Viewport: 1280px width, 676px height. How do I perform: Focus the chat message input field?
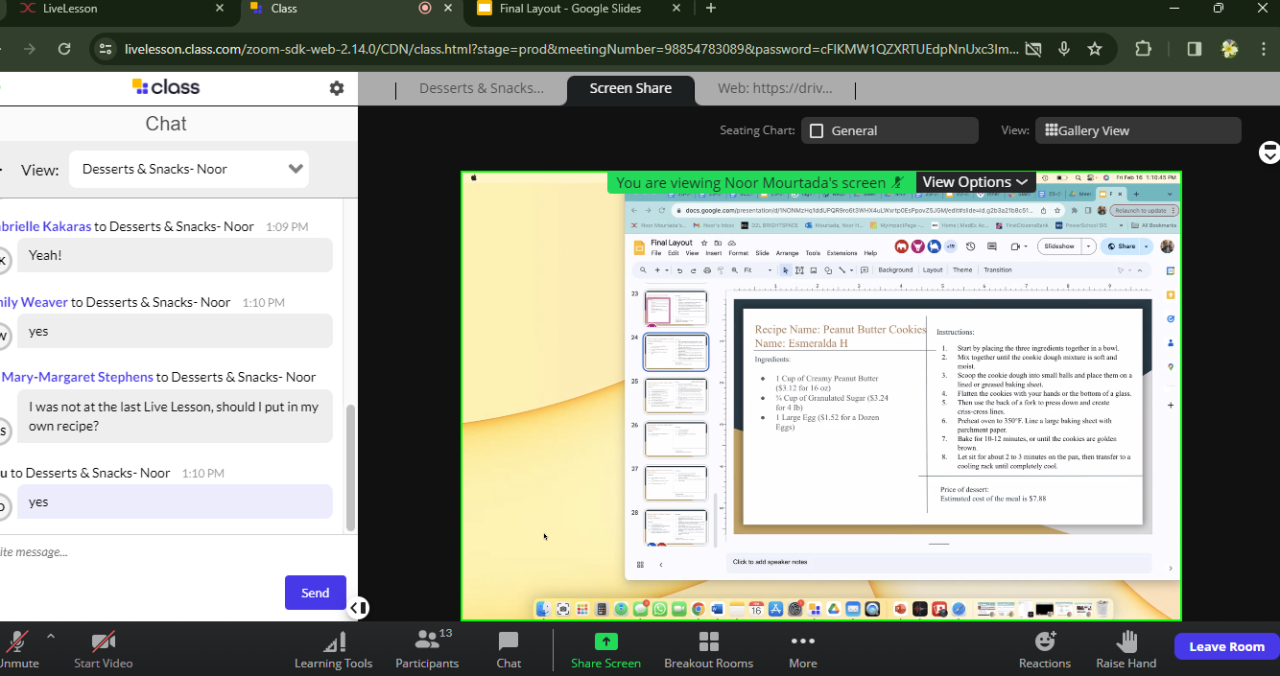(170, 552)
